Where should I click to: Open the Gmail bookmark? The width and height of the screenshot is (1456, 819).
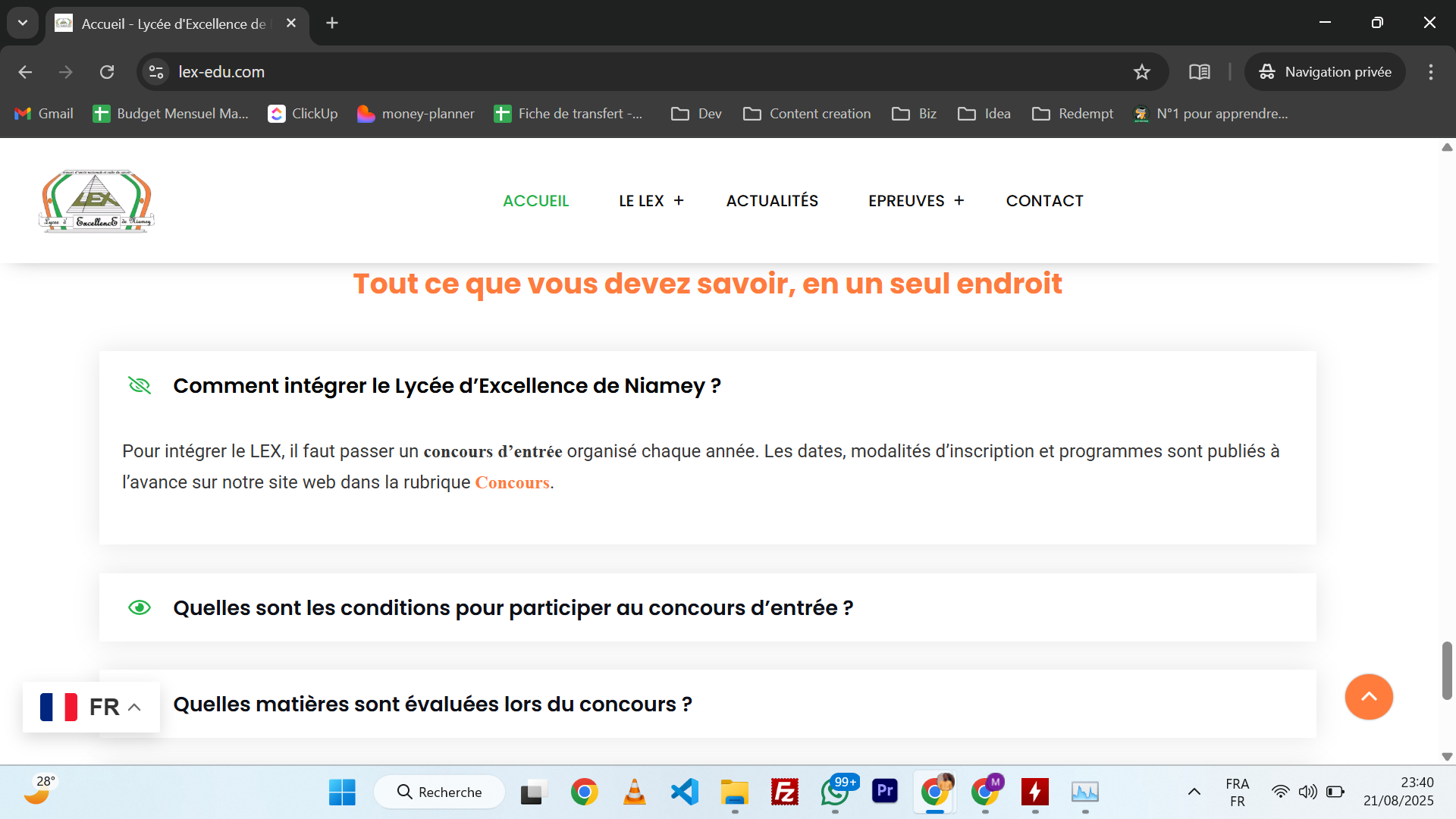[44, 114]
